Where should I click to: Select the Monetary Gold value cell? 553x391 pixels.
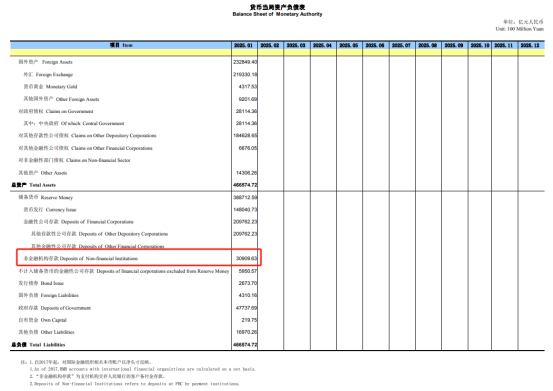point(248,87)
